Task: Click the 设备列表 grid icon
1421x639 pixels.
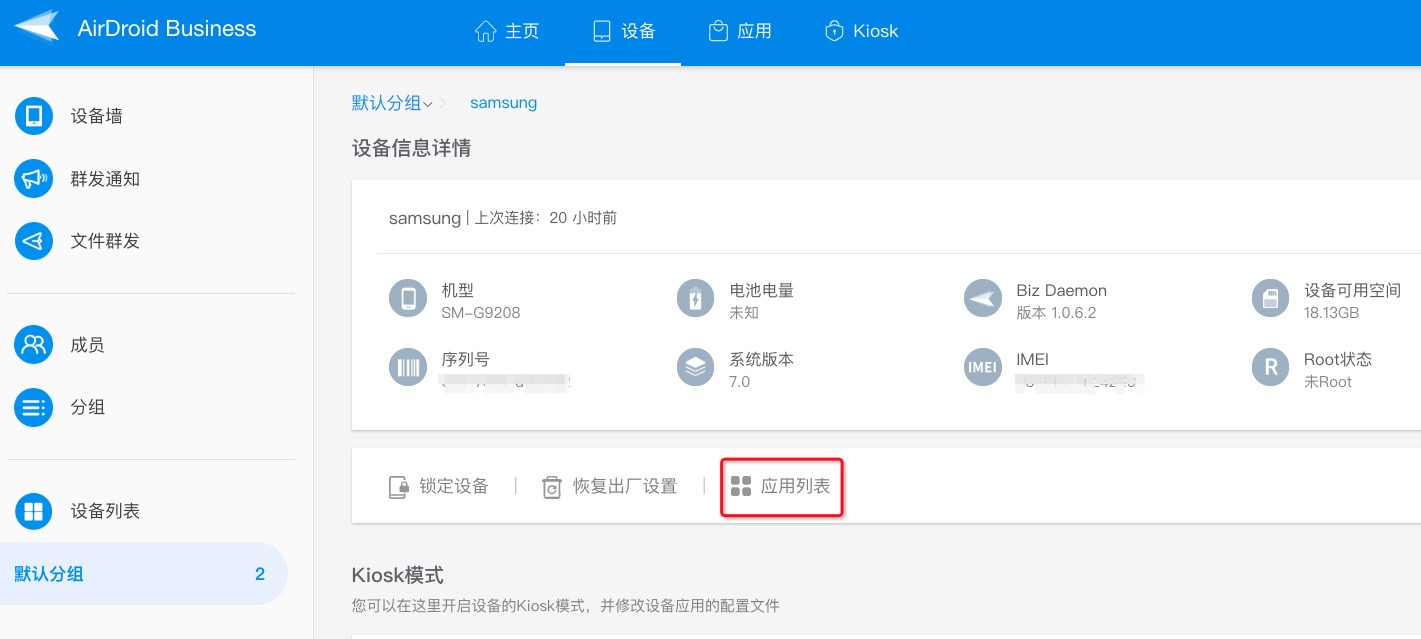Action: (34, 511)
